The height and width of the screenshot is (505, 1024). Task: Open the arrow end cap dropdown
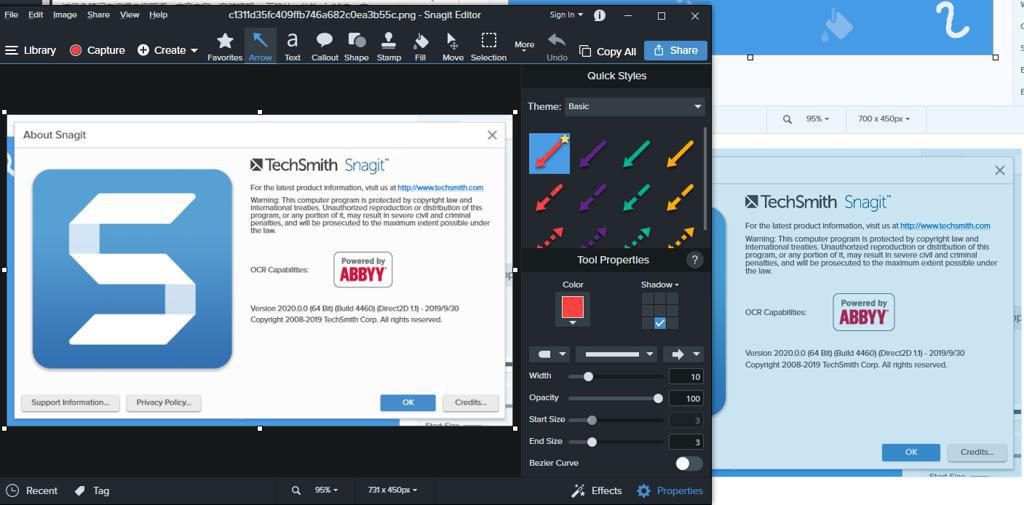[x=683, y=354]
